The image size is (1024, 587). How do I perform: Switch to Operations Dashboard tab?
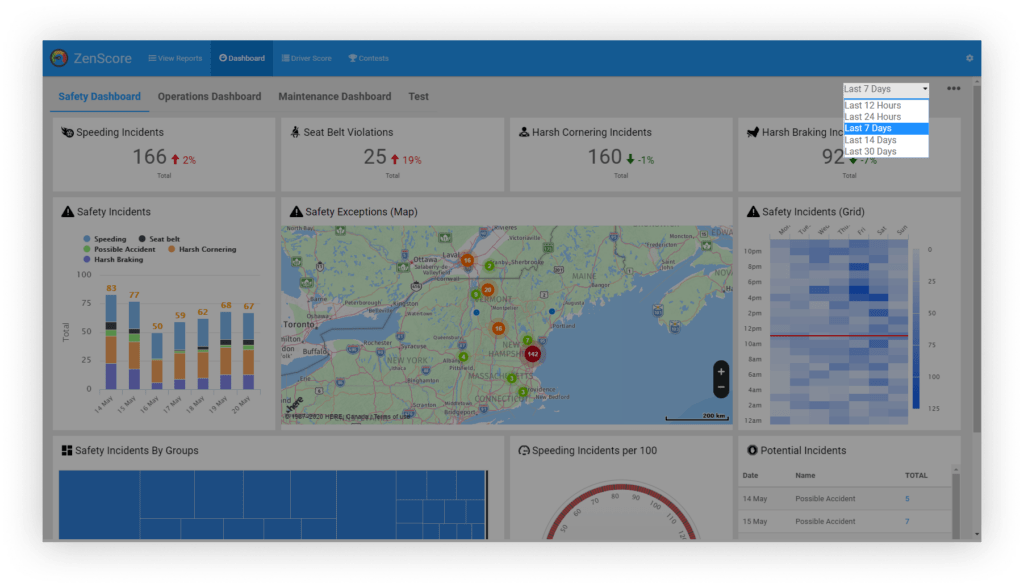pyautogui.click(x=209, y=97)
